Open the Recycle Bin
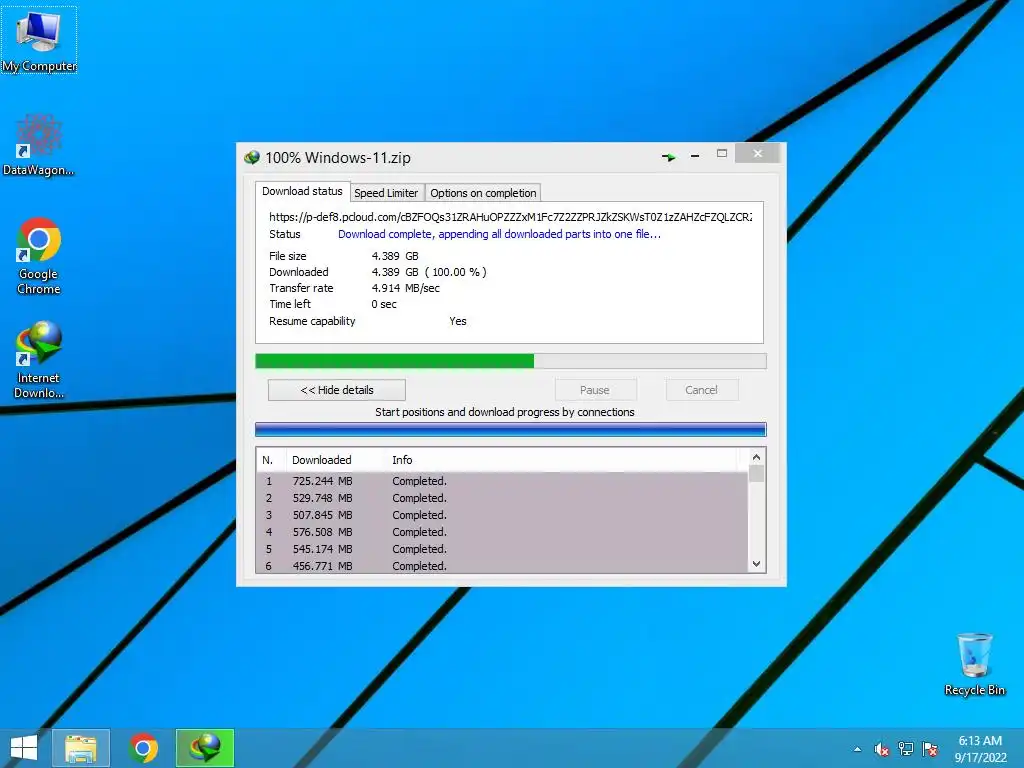 (974, 664)
